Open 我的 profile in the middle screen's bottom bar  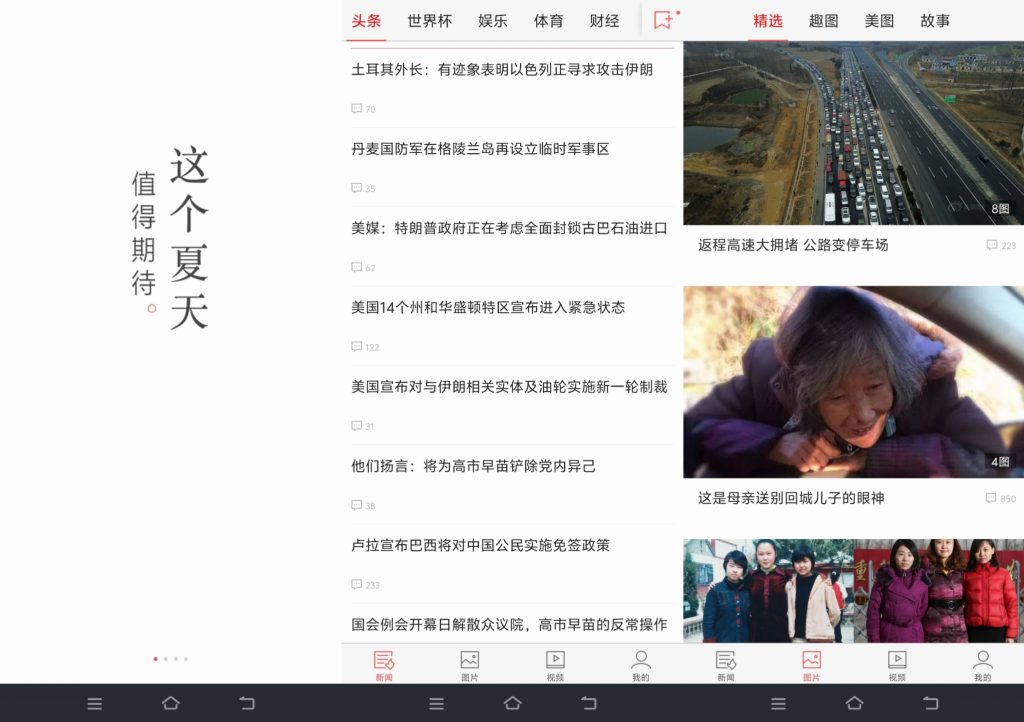pyautogui.click(x=641, y=665)
